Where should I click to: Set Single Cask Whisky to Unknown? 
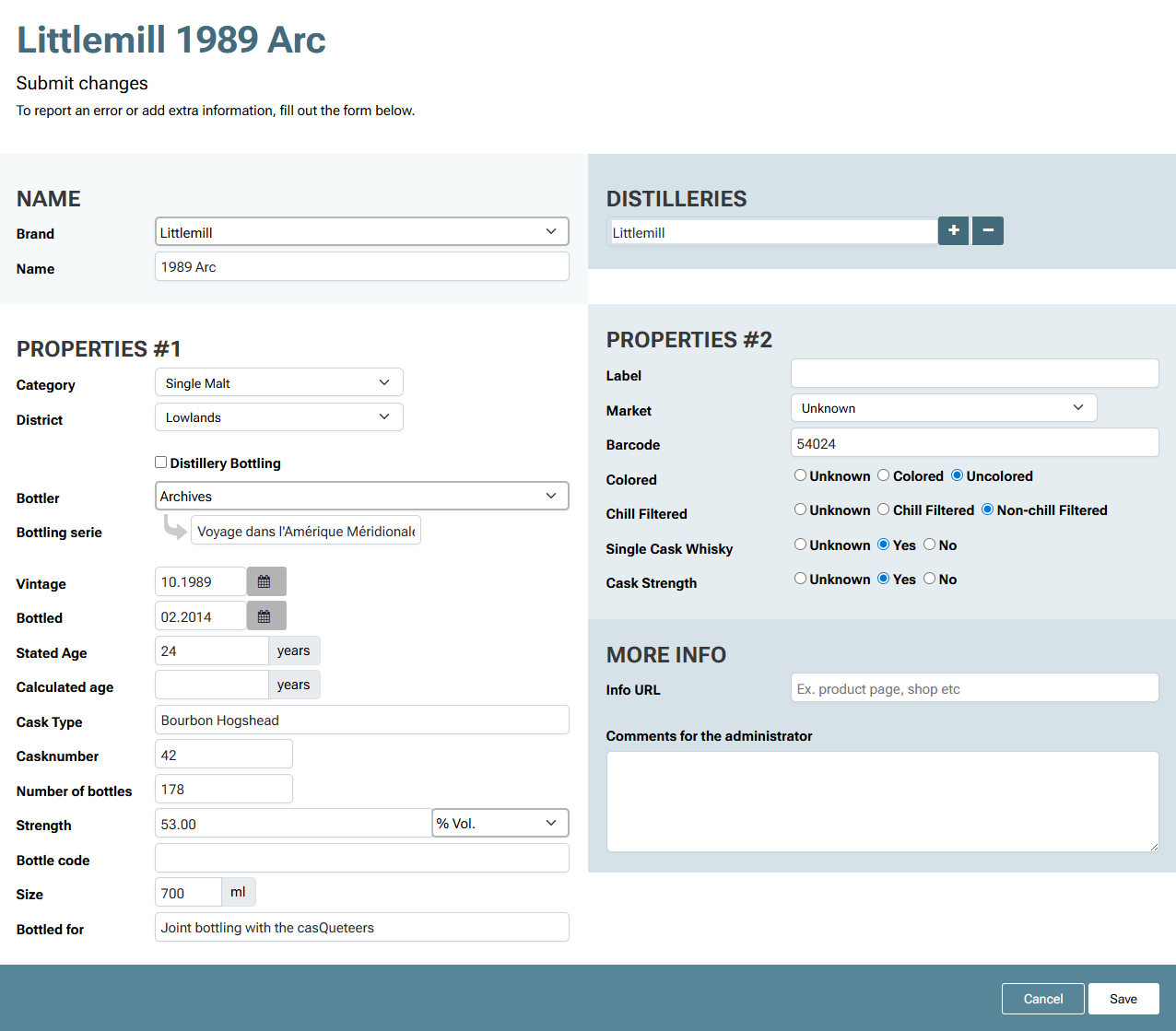[800, 545]
